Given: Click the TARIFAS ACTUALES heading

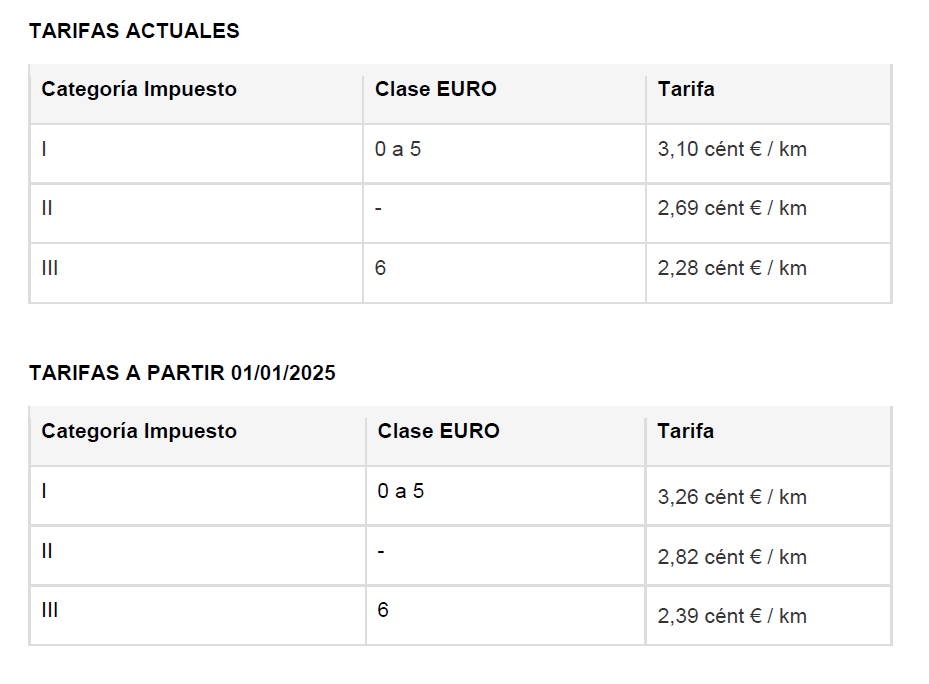Looking at the screenshot, I should click(134, 31).
